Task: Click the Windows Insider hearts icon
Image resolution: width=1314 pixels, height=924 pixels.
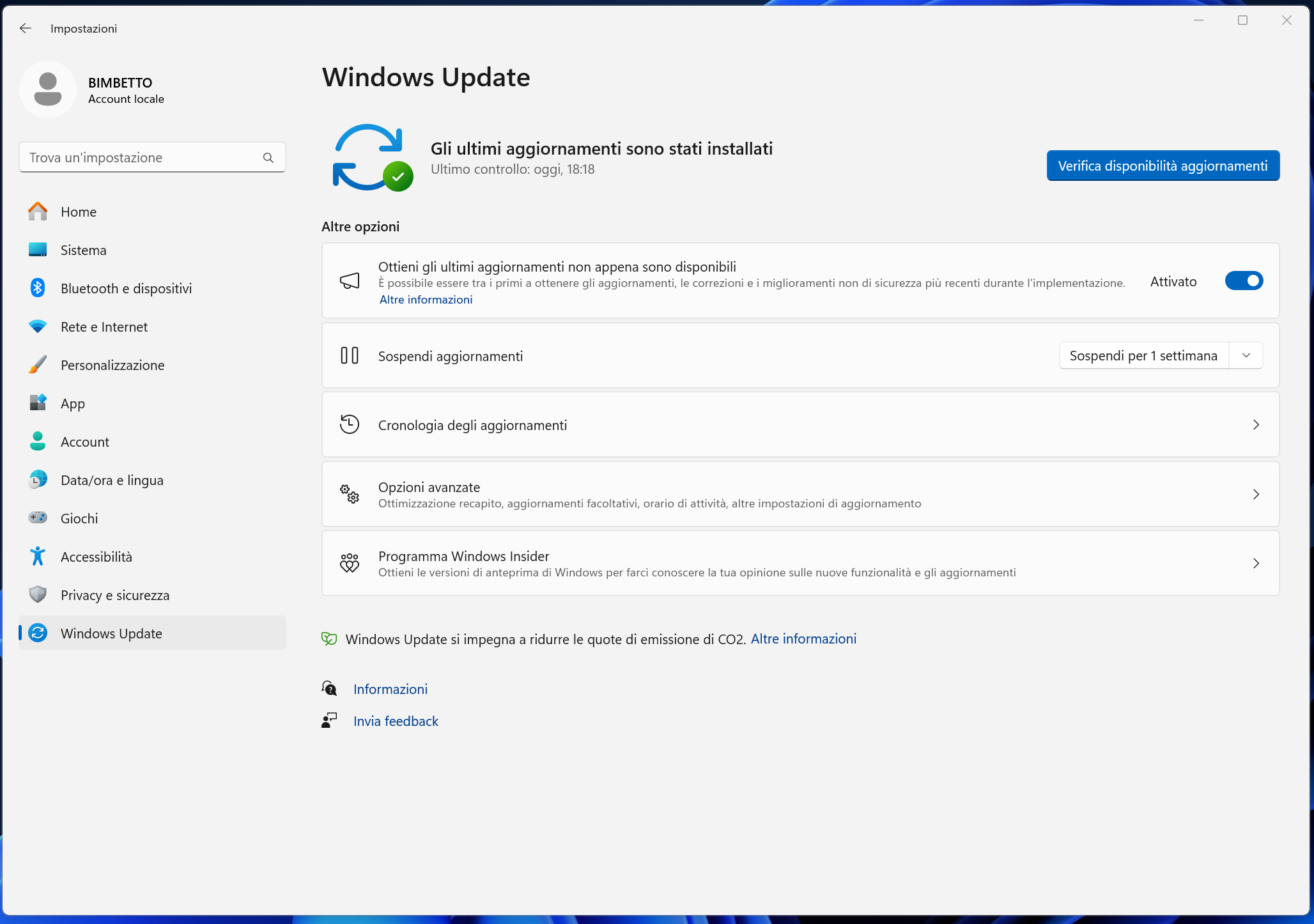Action: coord(350,563)
